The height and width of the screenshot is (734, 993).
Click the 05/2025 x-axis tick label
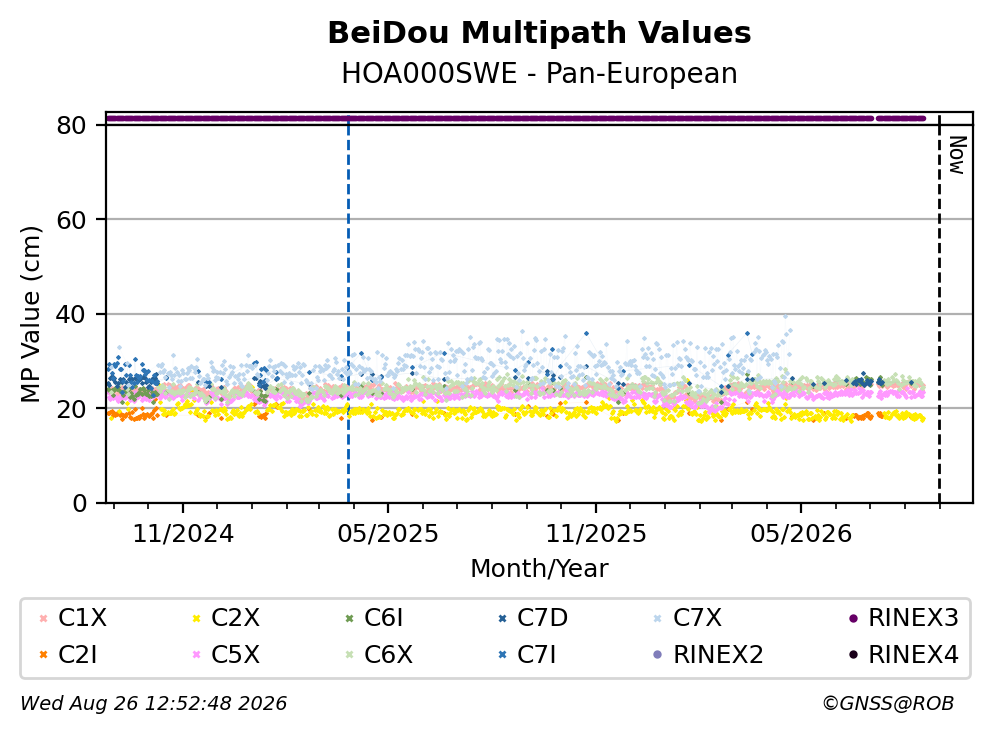pos(388,534)
